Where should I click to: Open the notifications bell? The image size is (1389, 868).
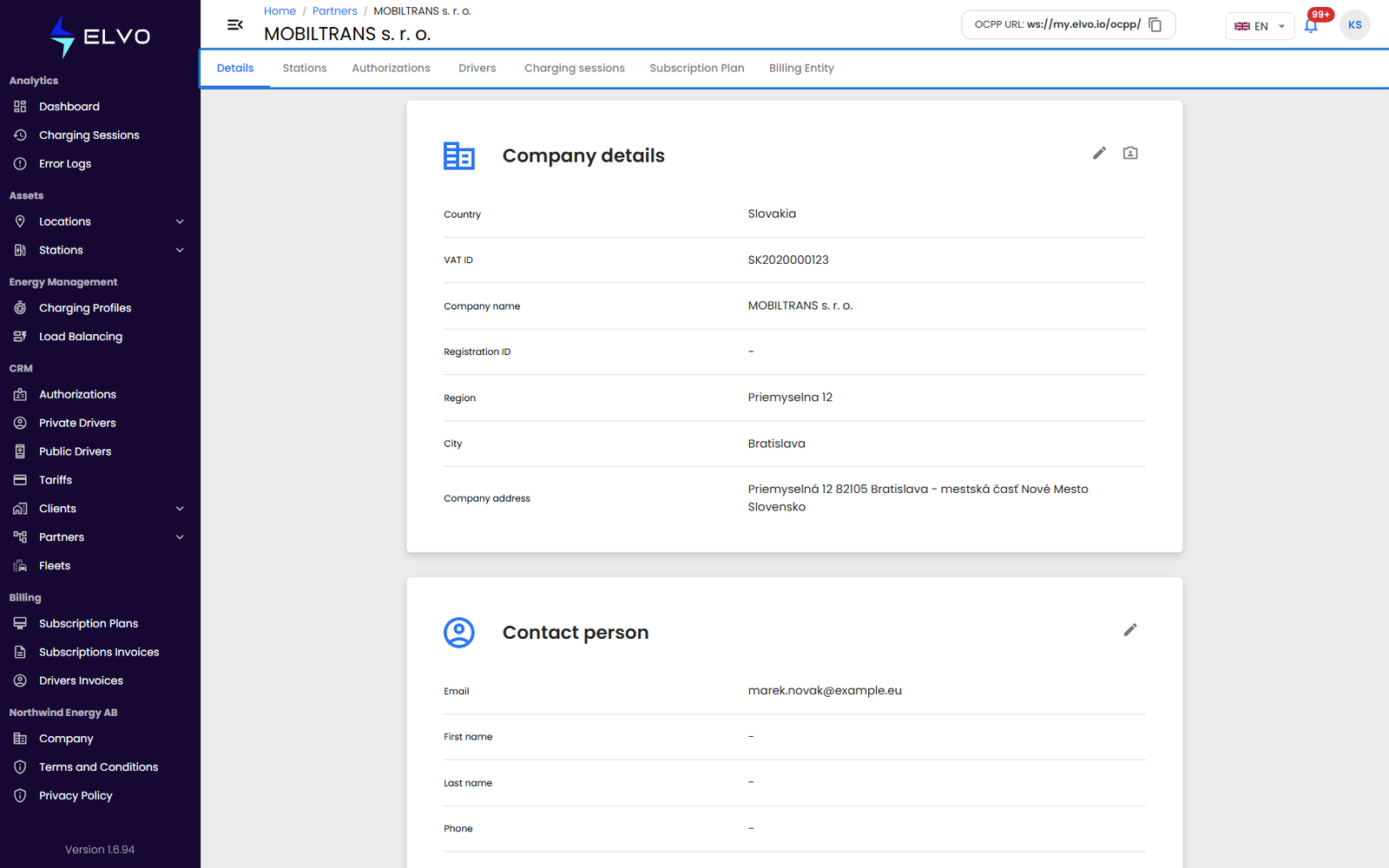1311,26
